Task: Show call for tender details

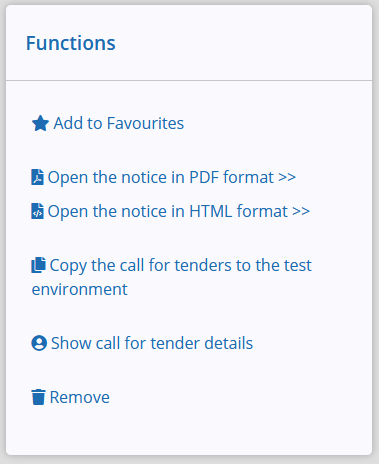Action: pyautogui.click(x=142, y=343)
